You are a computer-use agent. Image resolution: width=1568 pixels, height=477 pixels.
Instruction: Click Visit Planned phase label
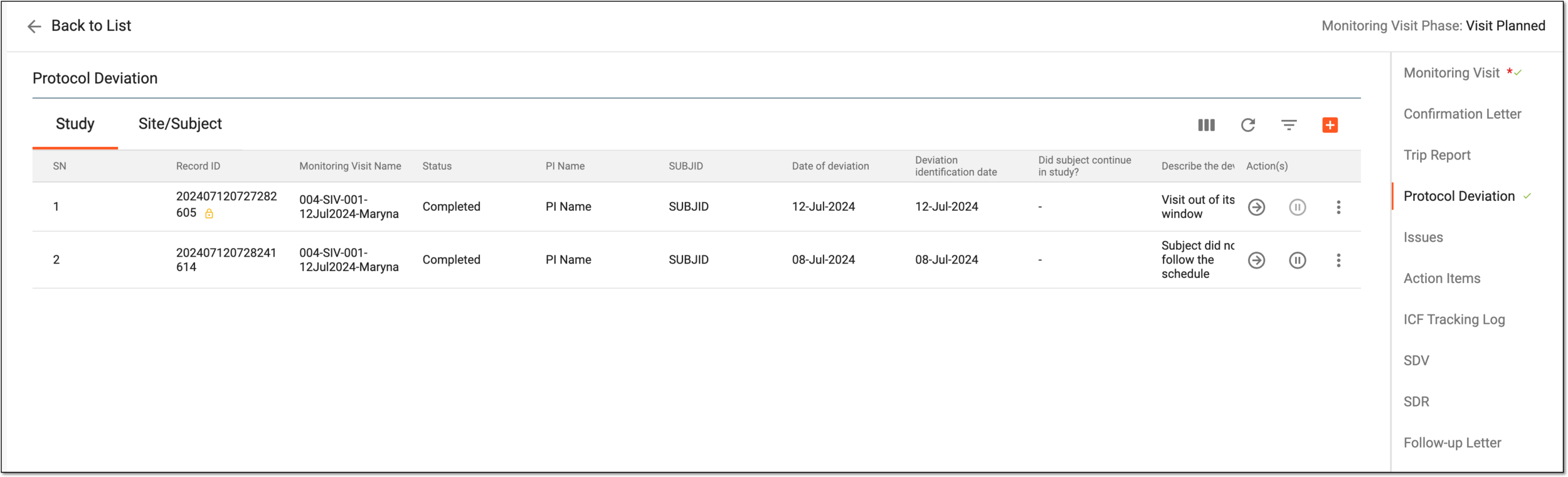(x=1505, y=26)
